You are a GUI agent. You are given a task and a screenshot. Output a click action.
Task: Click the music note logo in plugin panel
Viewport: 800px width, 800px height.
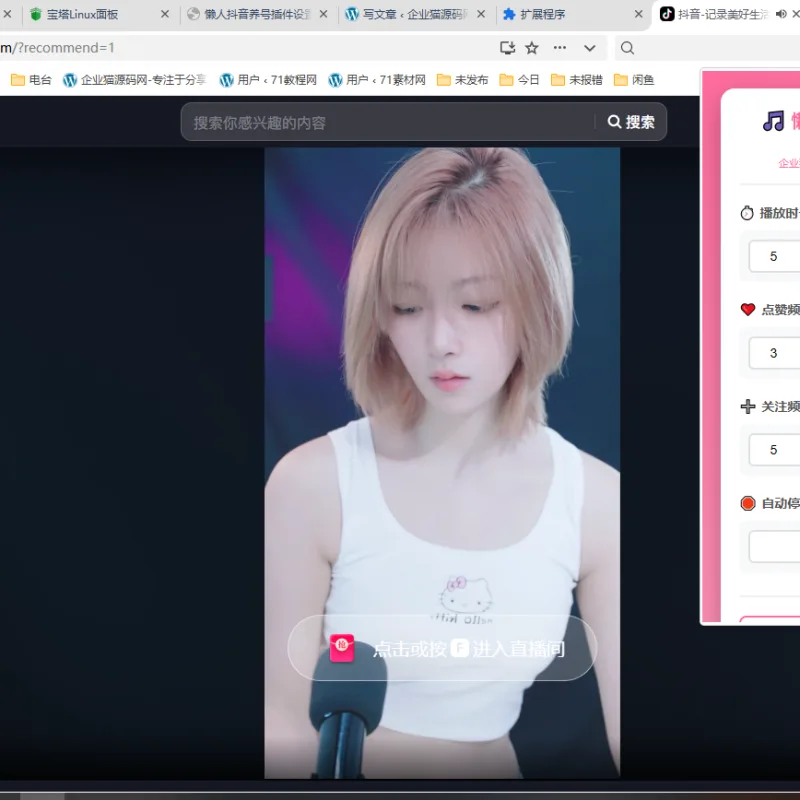tap(773, 121)
